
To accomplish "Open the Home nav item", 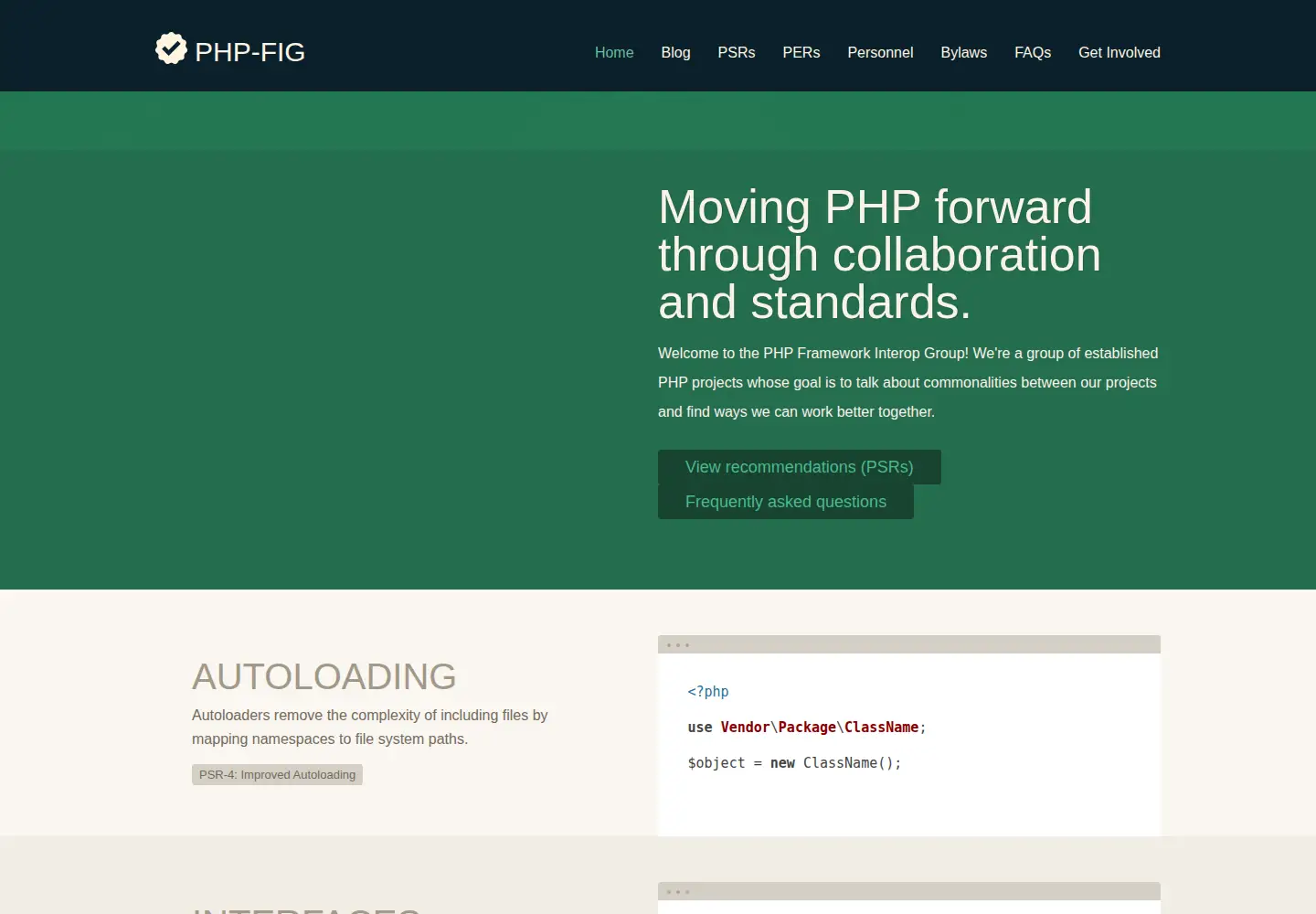I will click(614, 53).
